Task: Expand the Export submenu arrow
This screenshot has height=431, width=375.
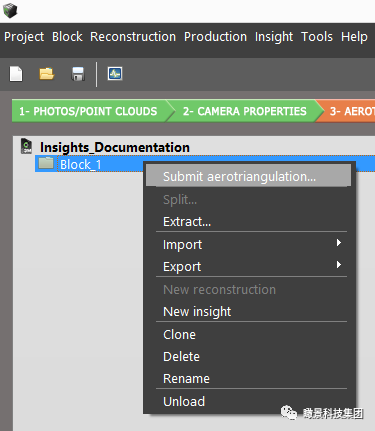Action: (339, 265)
